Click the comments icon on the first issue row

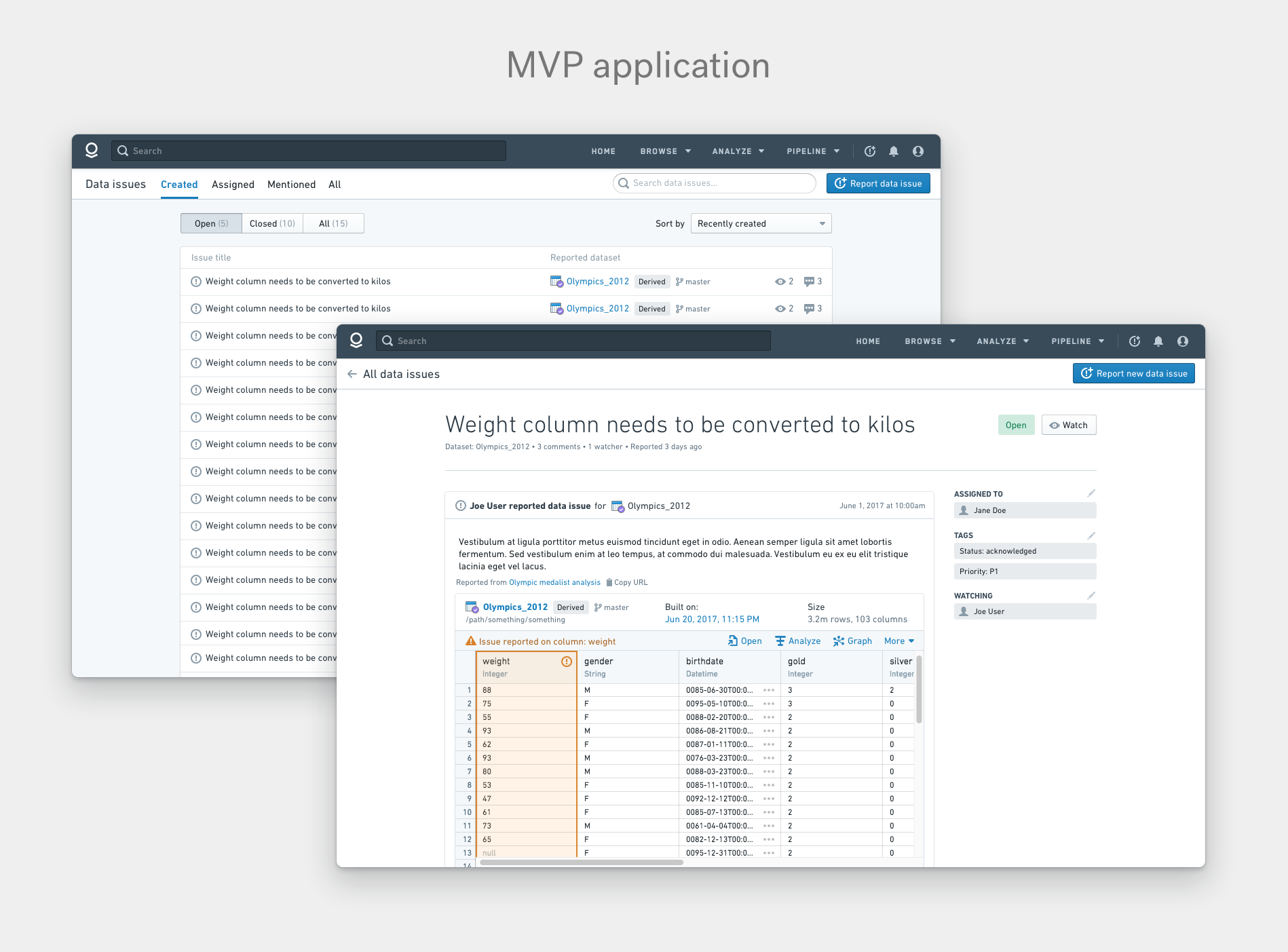809,282
